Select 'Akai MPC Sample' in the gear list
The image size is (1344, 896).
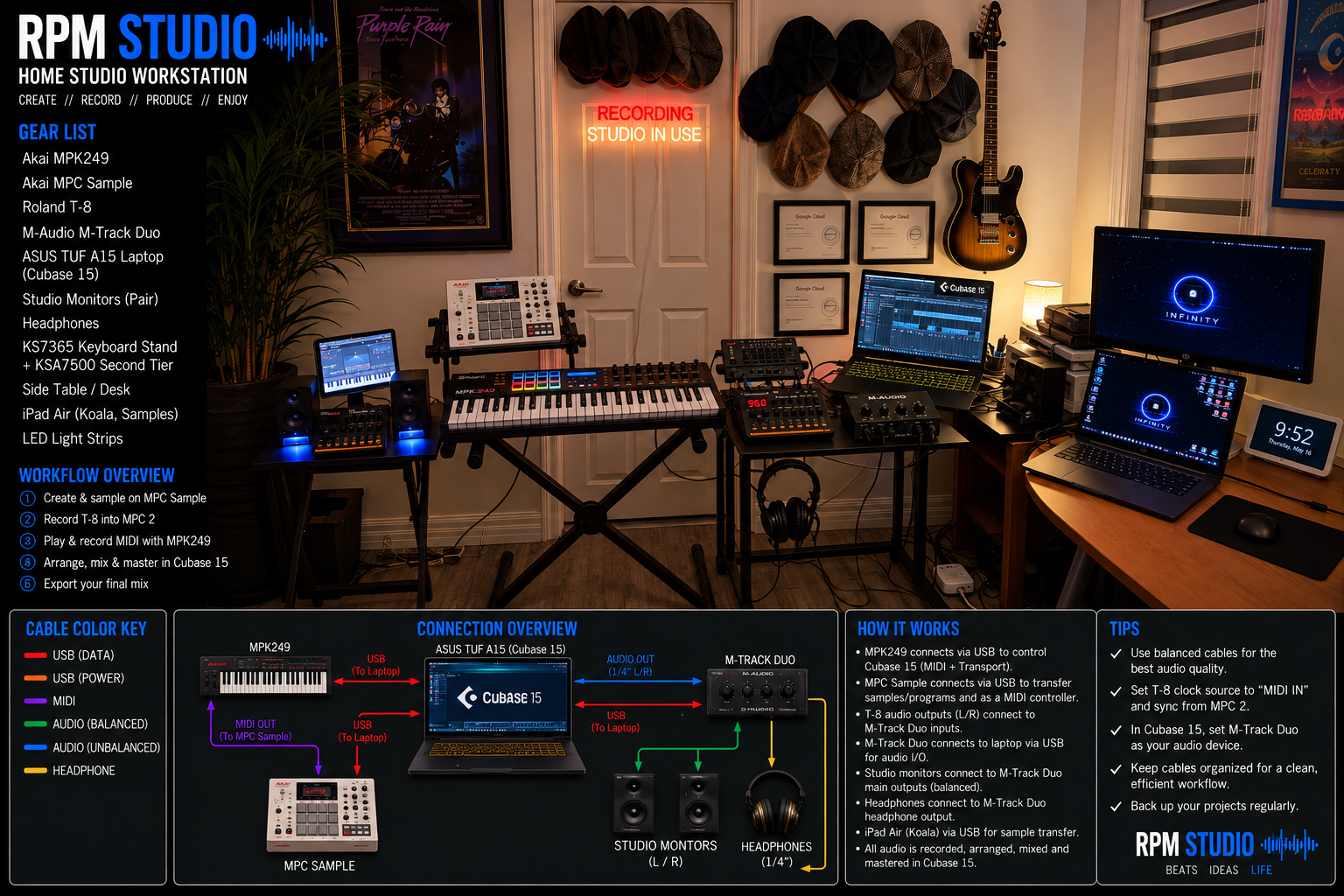coord(78,183)
